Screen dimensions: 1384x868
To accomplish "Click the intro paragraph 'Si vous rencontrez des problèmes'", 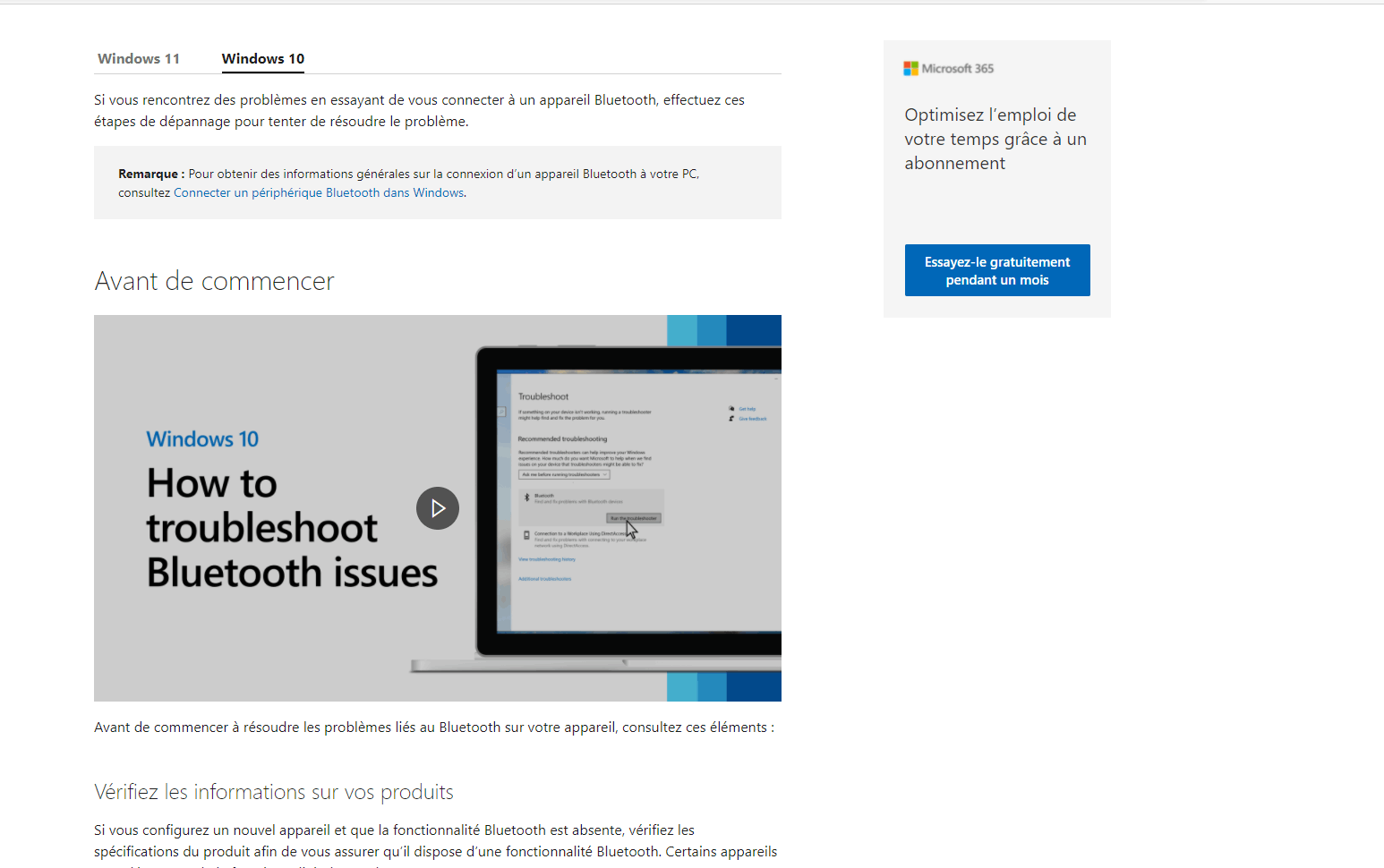I will [419, 111].
